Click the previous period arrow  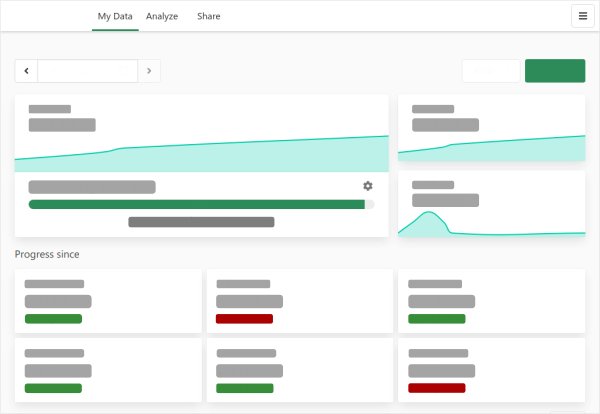(x=26, y=71)
